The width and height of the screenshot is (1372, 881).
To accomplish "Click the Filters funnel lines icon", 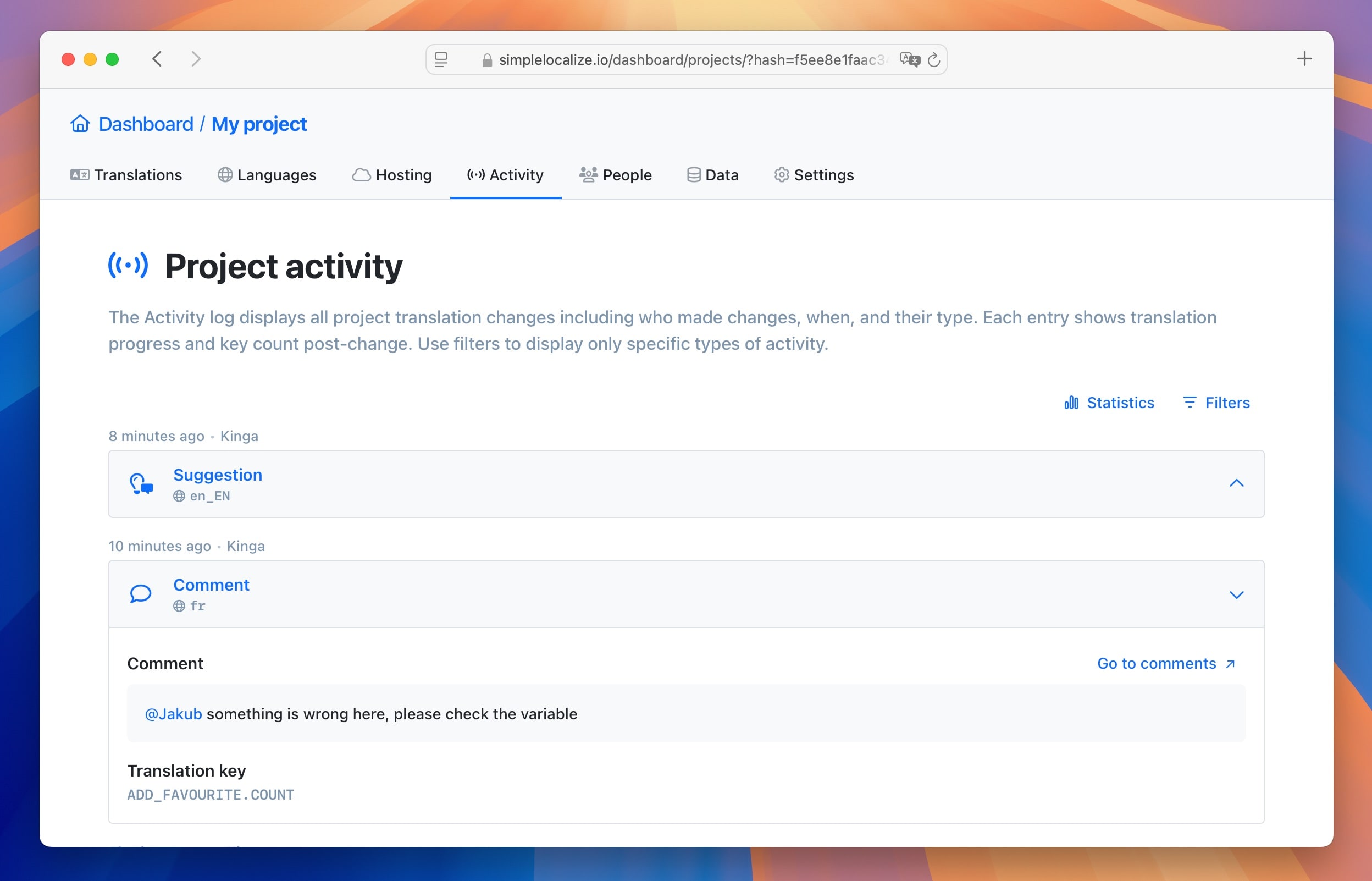I will click(x=1190, y=402).
